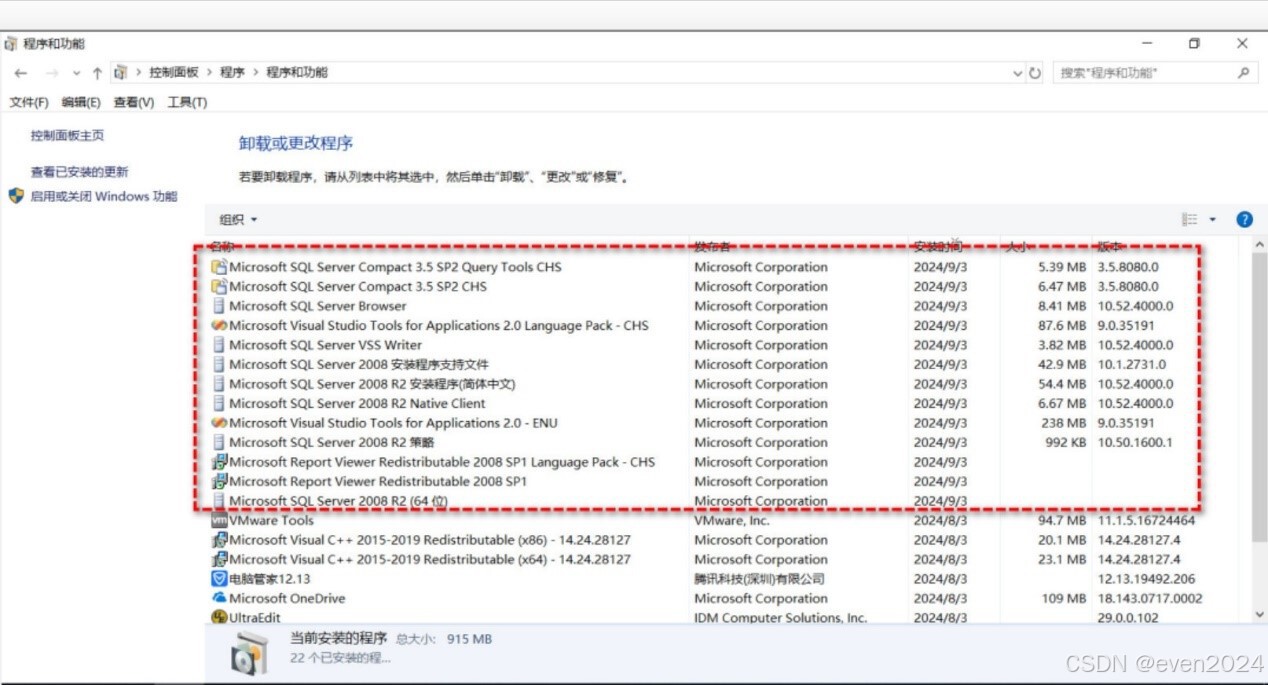Click the search magnifier icon

[1244, 72]
